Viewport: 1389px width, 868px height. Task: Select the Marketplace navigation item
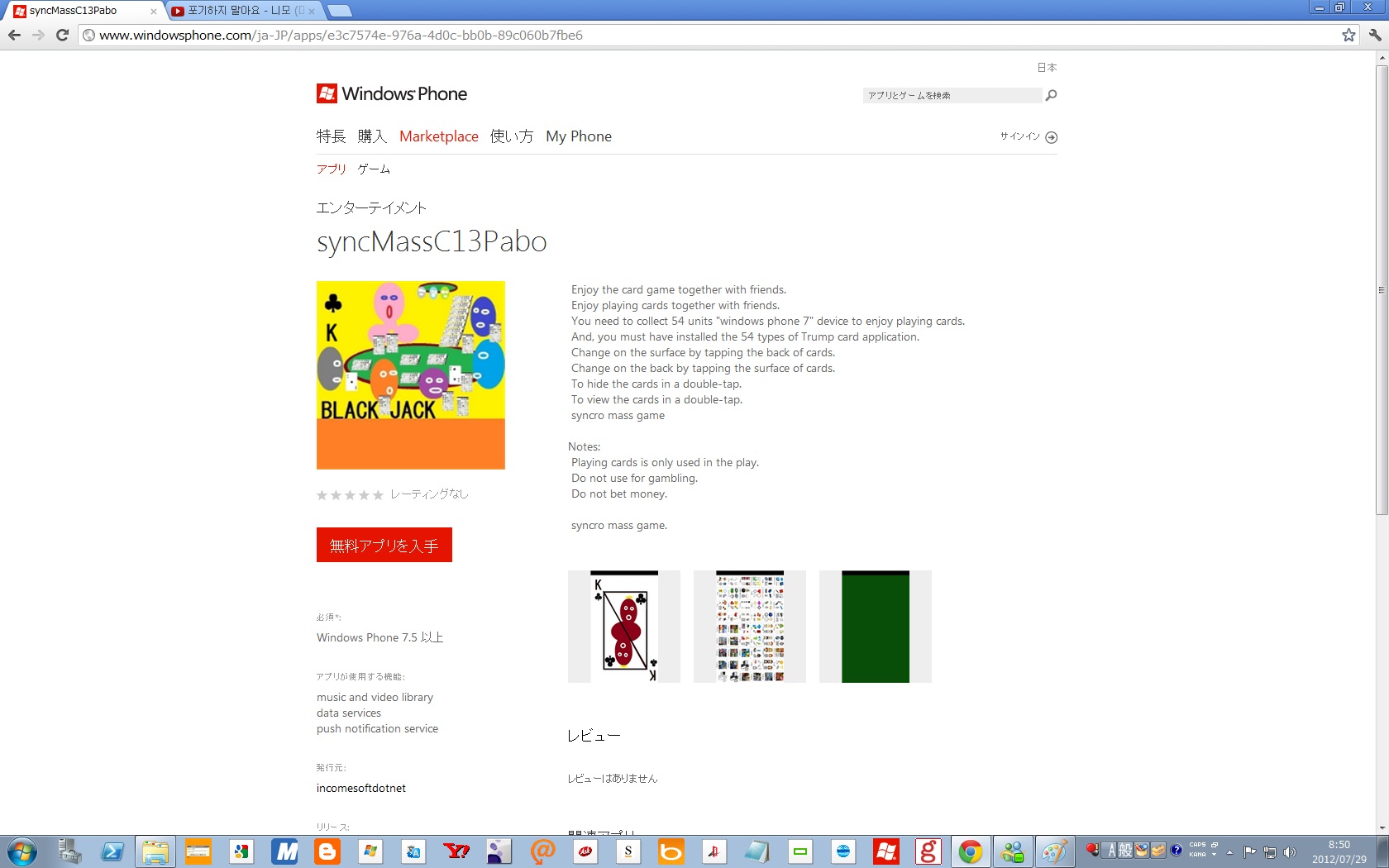click(439, 136)
